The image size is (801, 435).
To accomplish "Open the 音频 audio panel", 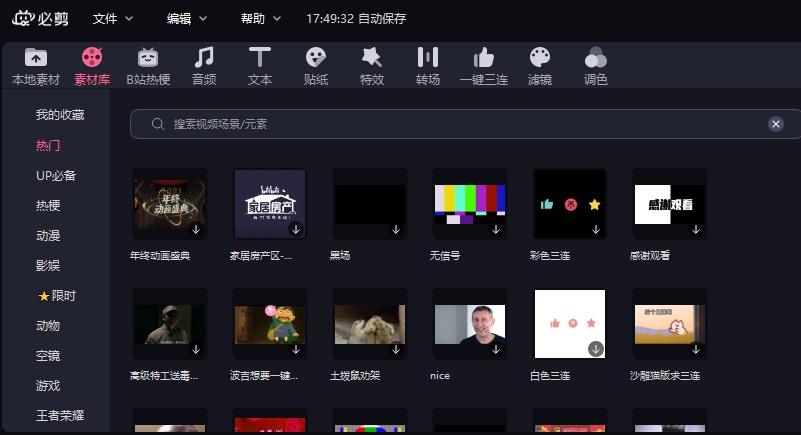I will (x=204, y=66).
